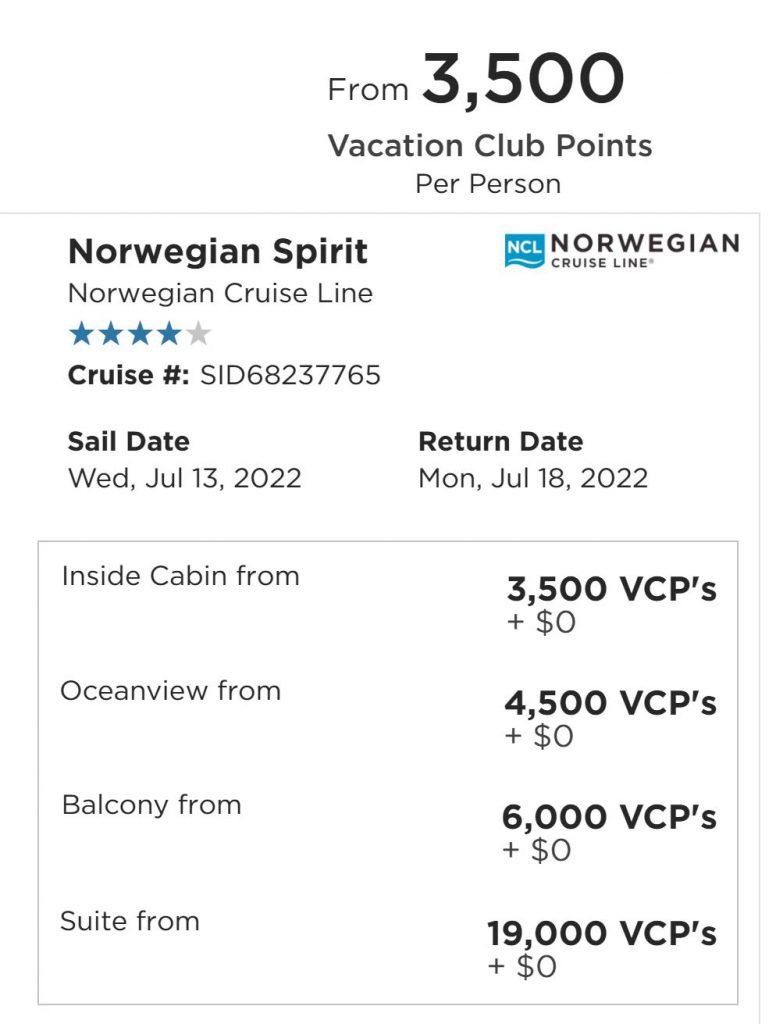Select the Oceanview from row

(388, 713)
